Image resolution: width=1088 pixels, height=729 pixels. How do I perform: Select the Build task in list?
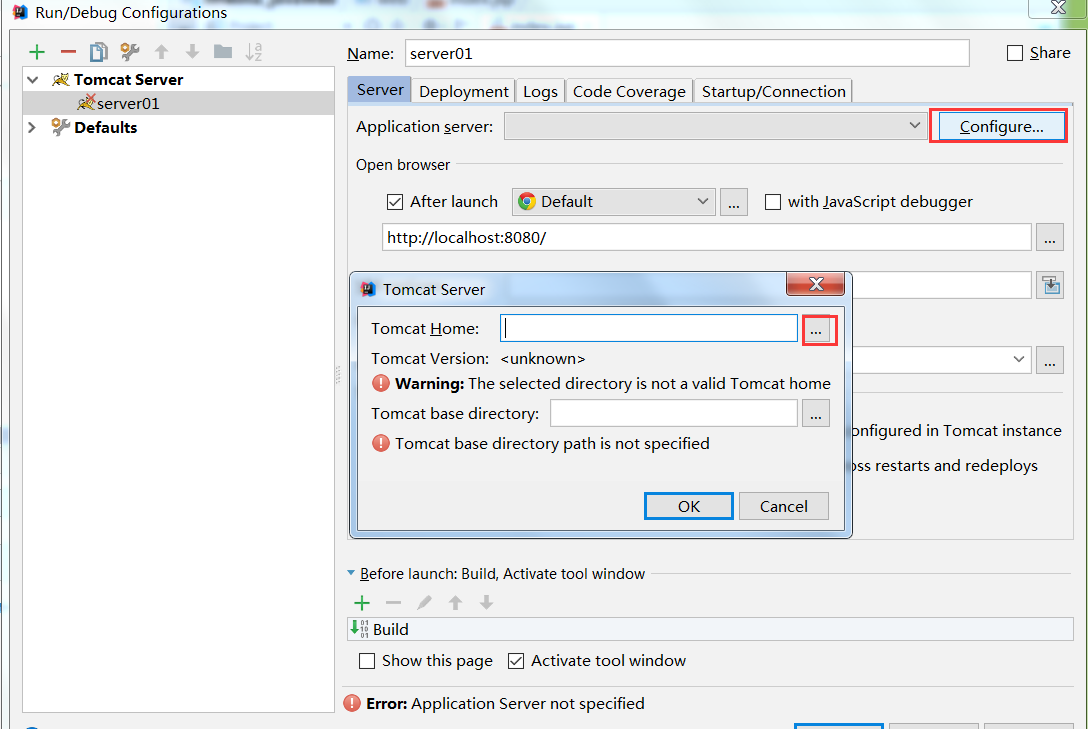710,629
